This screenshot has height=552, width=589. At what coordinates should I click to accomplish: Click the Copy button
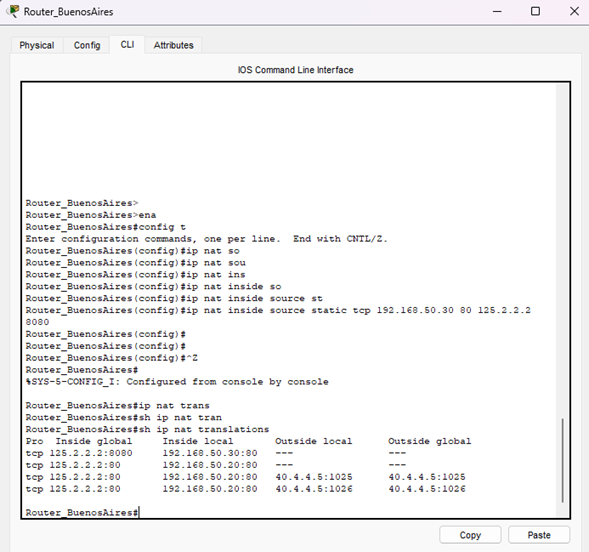pos(470,535)
